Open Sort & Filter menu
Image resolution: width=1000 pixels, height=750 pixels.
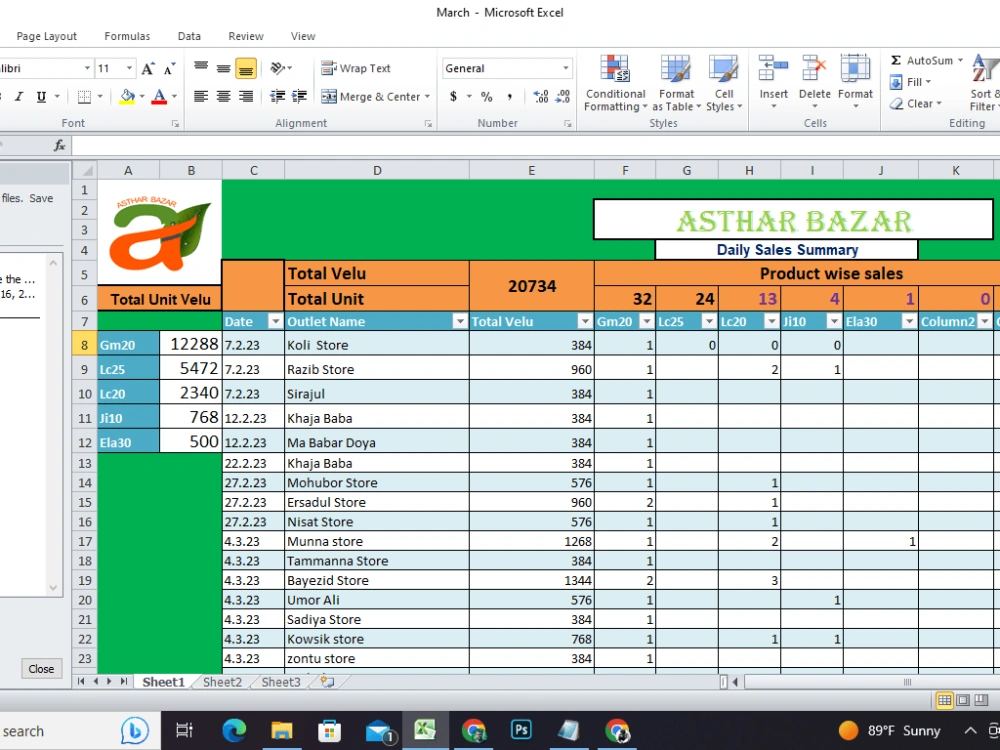click(984, 84)
